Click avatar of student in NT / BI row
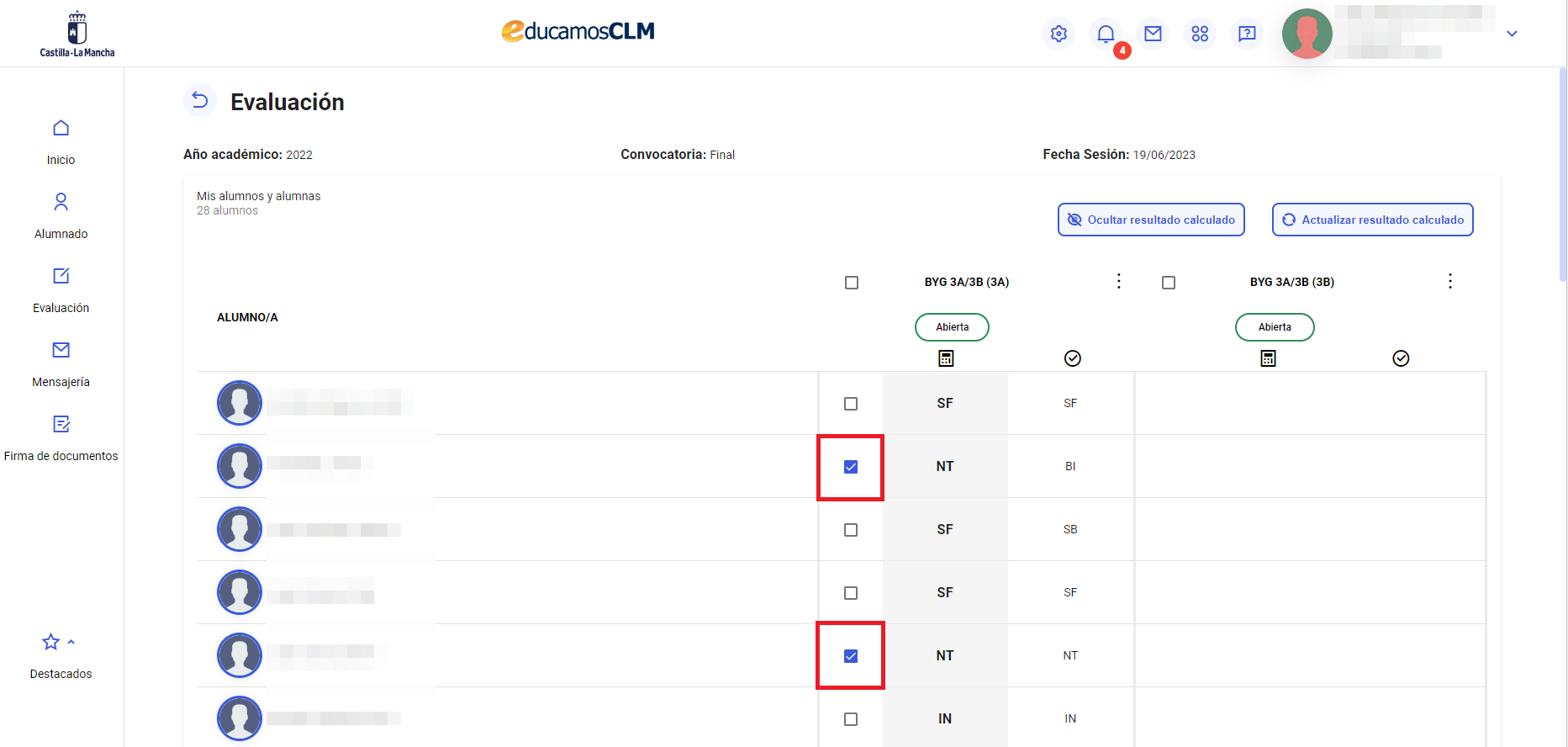This screenshot has width=1568, height=747. pyautogui.click(x=240, y=466)
